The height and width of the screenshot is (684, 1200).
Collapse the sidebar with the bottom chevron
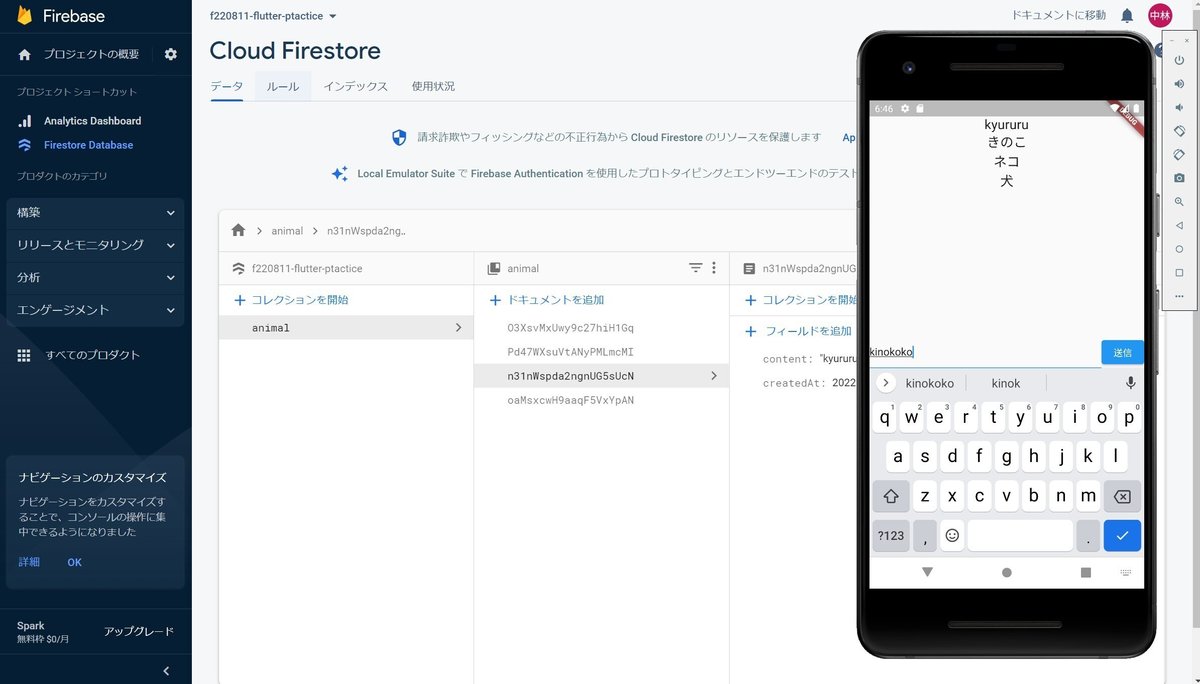[x=166, y=671]
